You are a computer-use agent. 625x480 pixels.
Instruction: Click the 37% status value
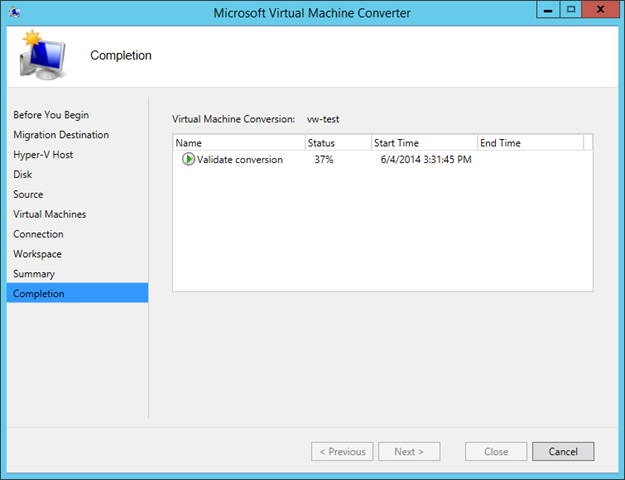tap(324, 159)
